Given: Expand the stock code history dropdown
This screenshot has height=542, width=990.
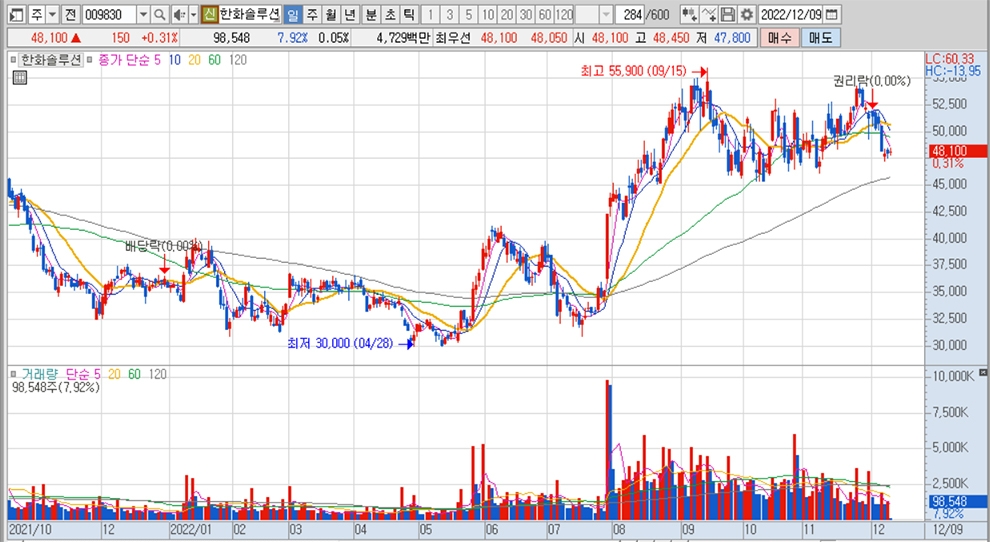Looking at the screenshot, I should click(143, 14).
